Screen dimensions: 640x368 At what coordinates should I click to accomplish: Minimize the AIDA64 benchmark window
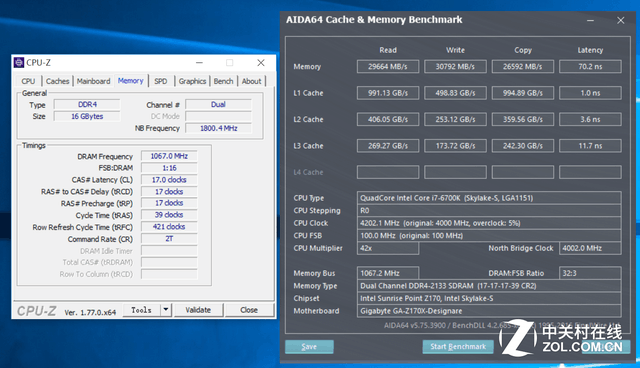590,20
